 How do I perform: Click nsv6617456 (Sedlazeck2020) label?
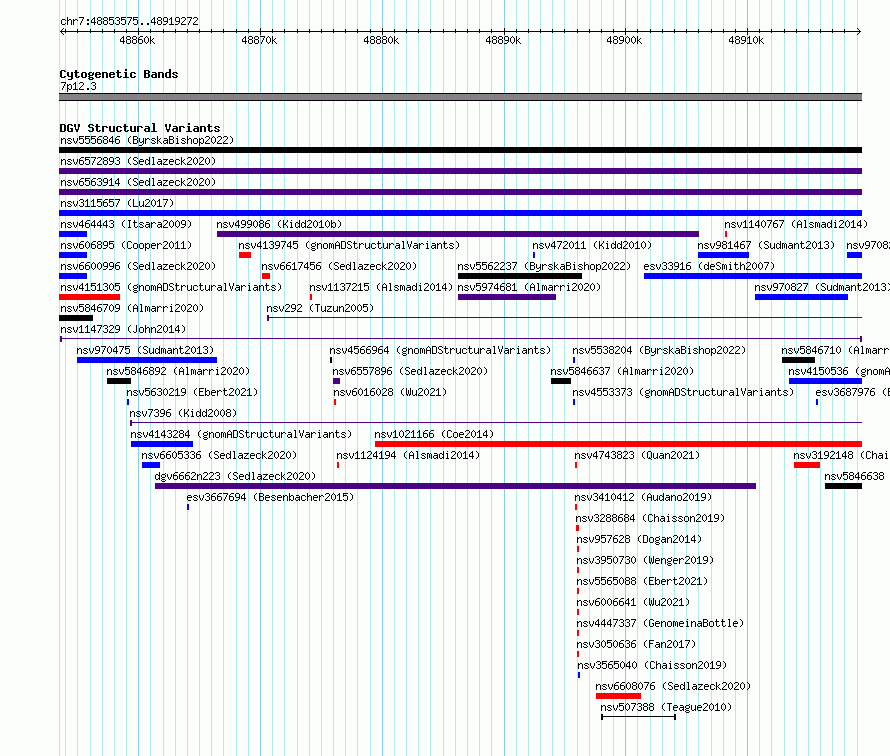pyautogui.click(x=339, y=266)
